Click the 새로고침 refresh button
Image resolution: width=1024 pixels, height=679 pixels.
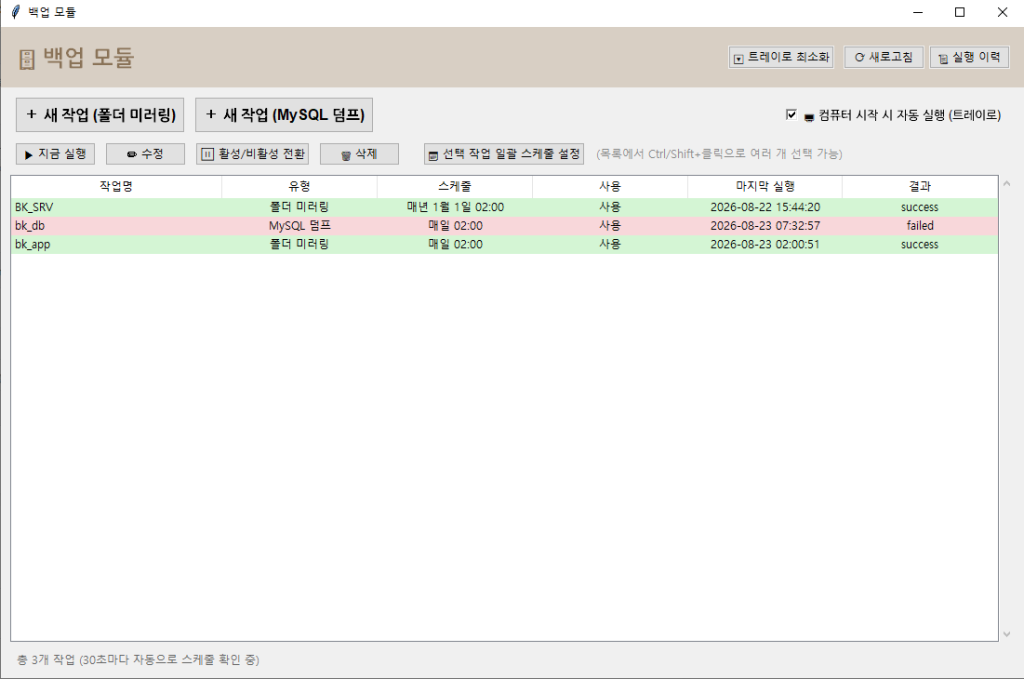[x=883, y=57]
